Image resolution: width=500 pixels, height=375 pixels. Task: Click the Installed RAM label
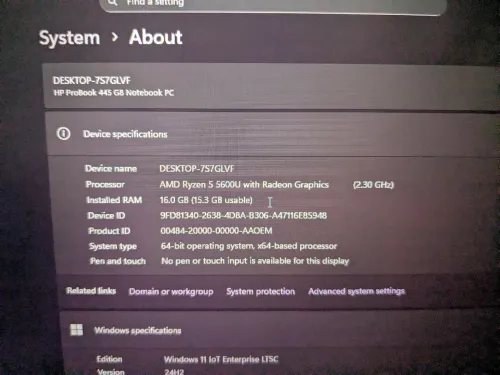[x=114, y=200]
